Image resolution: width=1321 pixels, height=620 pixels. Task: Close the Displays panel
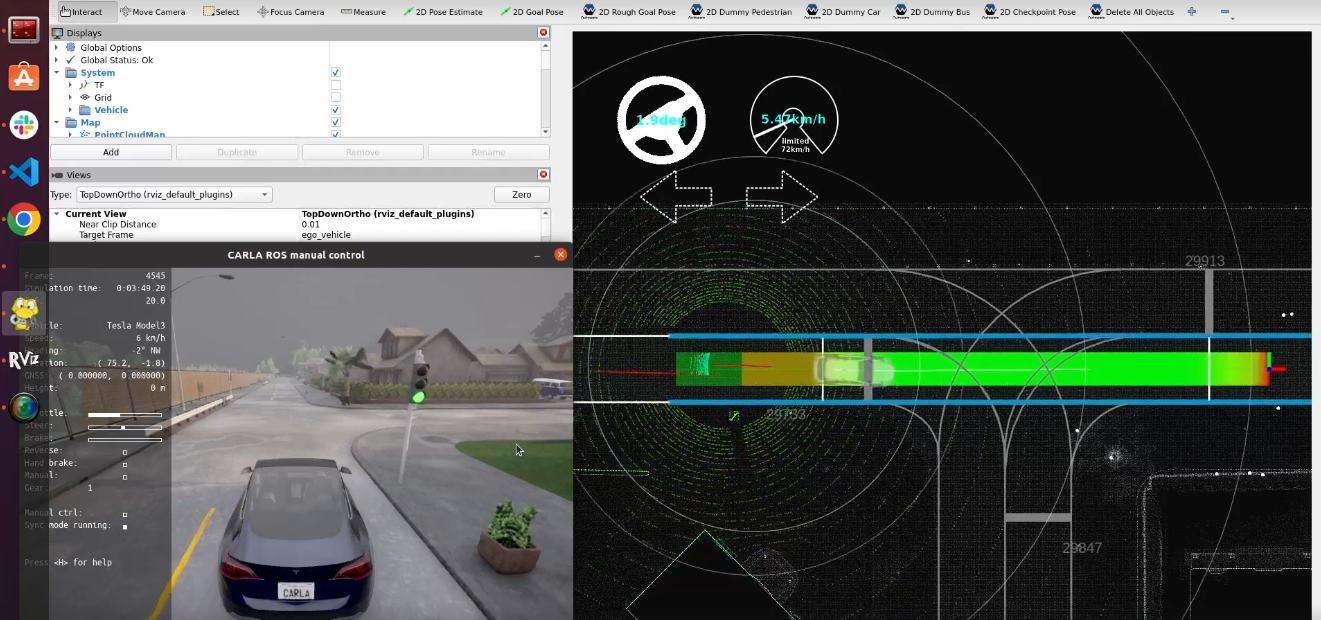(x=543, y=33)
